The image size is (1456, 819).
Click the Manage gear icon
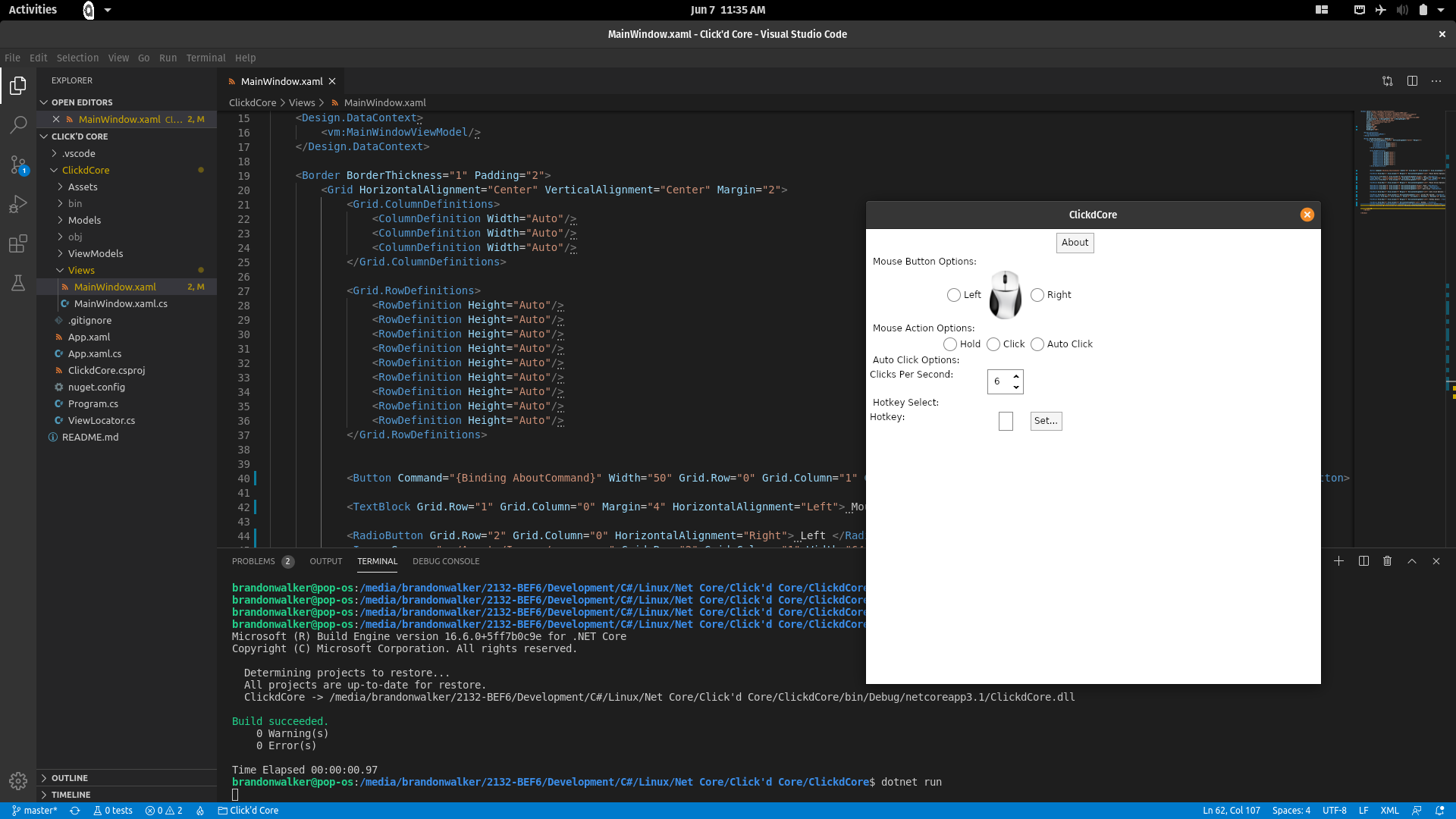tap(18, 780)
